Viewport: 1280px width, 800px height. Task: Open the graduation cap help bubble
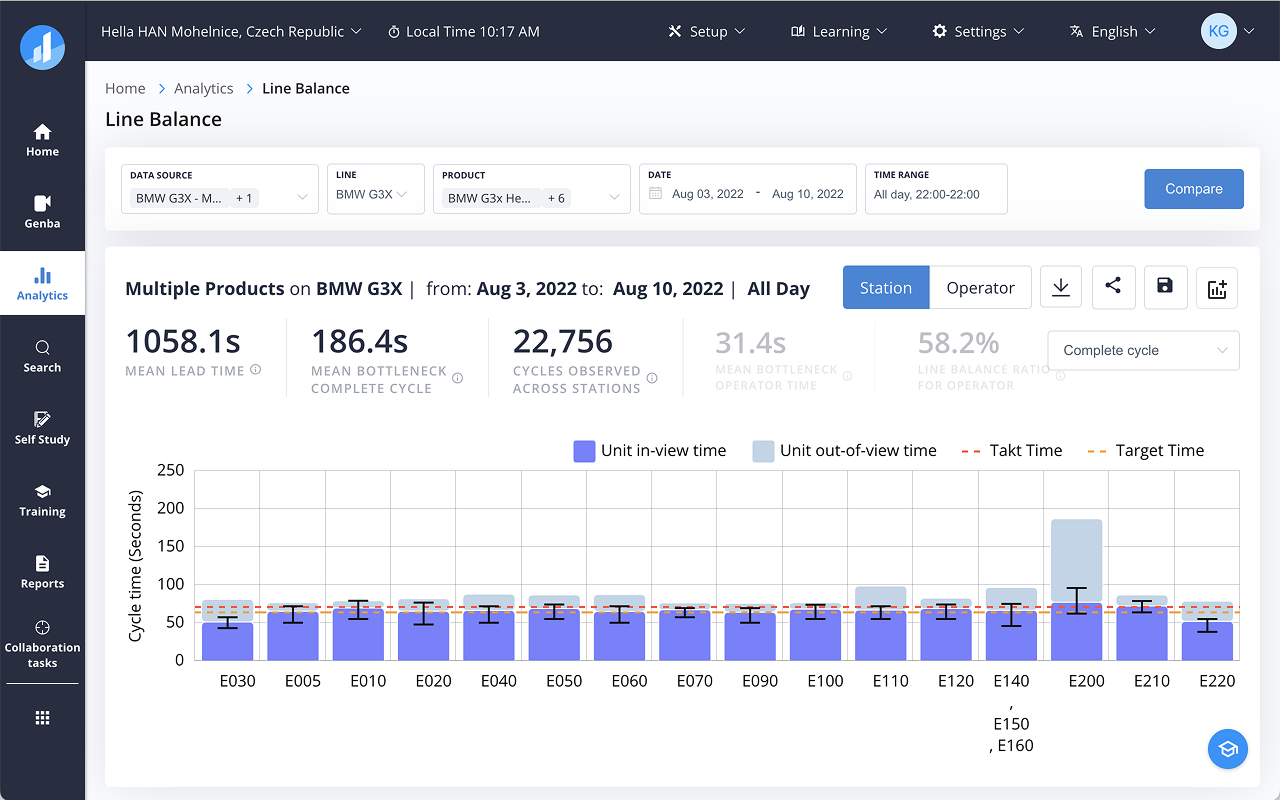point(1228,749)
